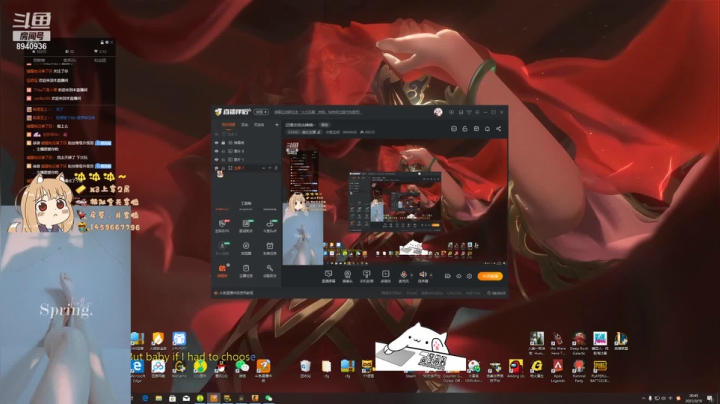Screen dimensions: 720x404
Task: Open the notification center on the taskbar
Action: [x=710, y=398]
